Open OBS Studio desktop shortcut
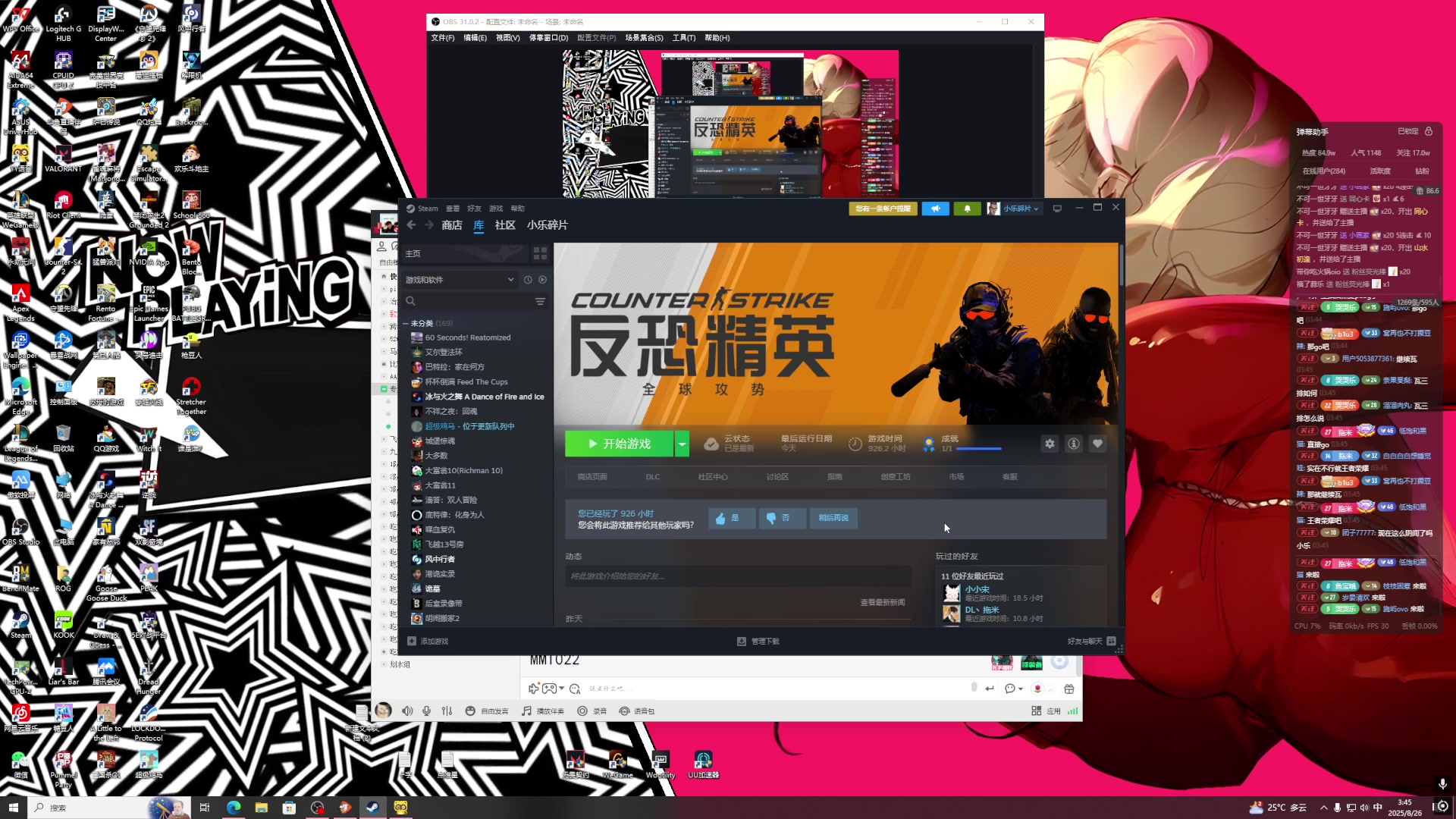1456x819 pixels. [20, 530]
